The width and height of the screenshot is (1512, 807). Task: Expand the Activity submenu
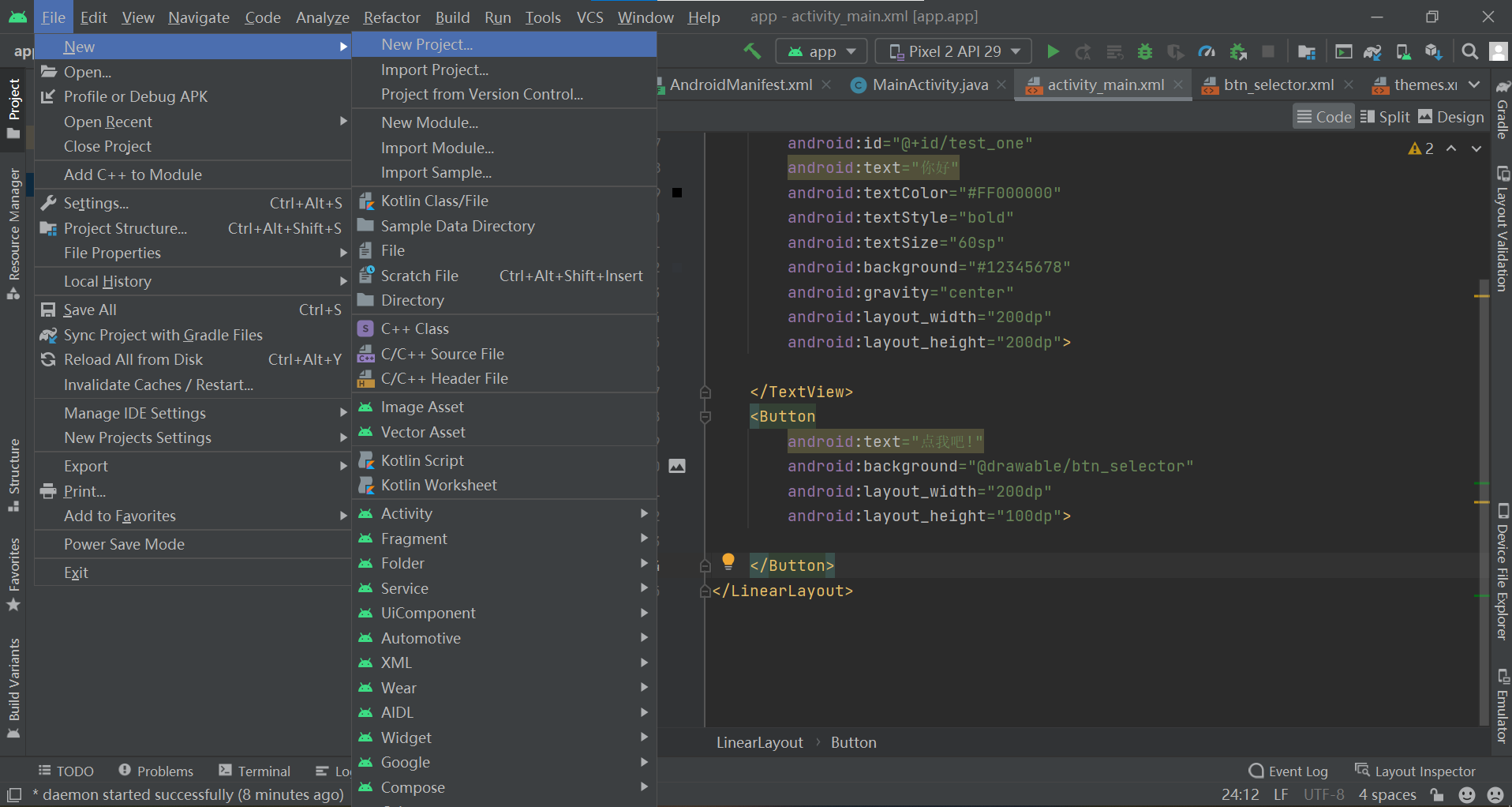point(504,513)
